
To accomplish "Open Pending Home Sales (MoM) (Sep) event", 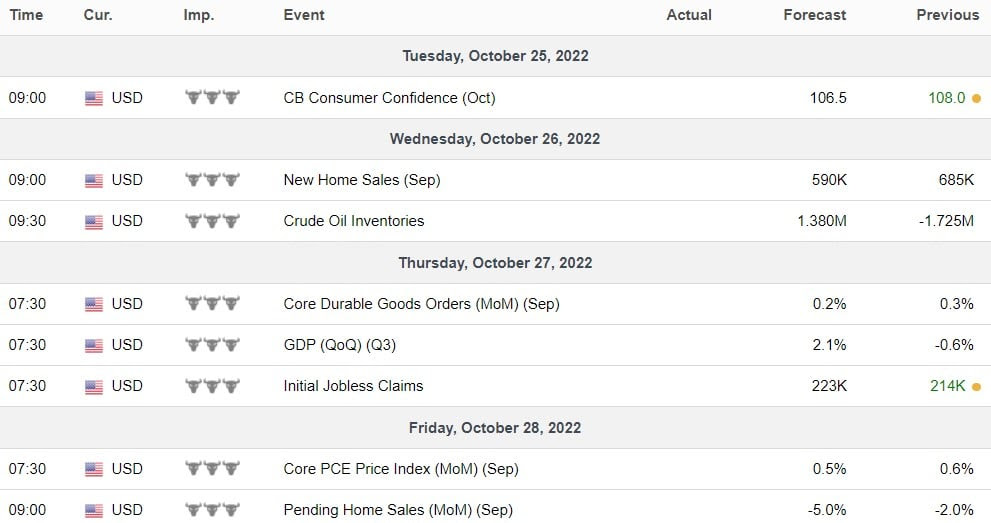I will click(398, 510).
